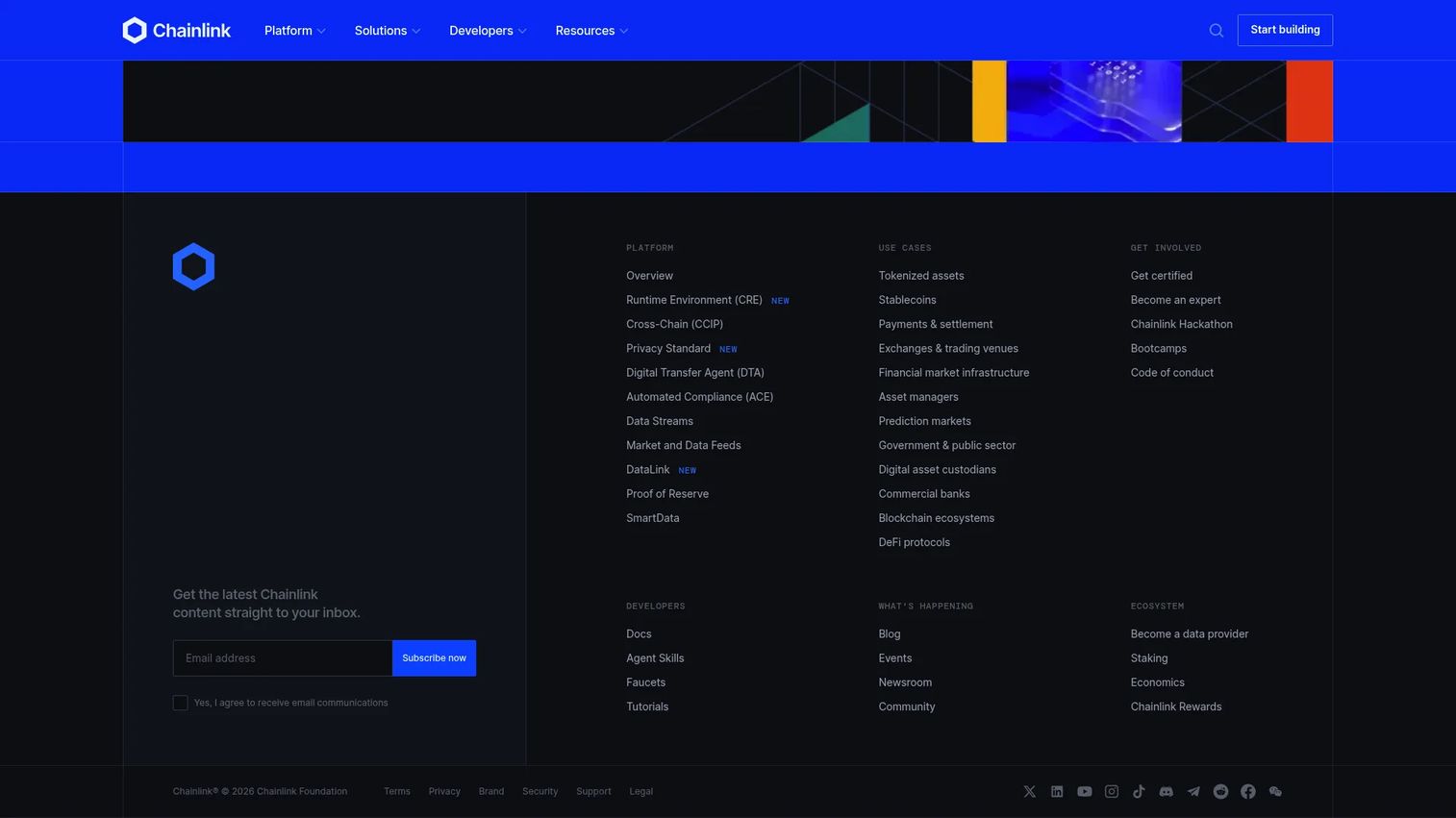Viewport: 1456px width, 818px height.
Task: Open the Security link in the bottom bar
Action: coord(540,792)
